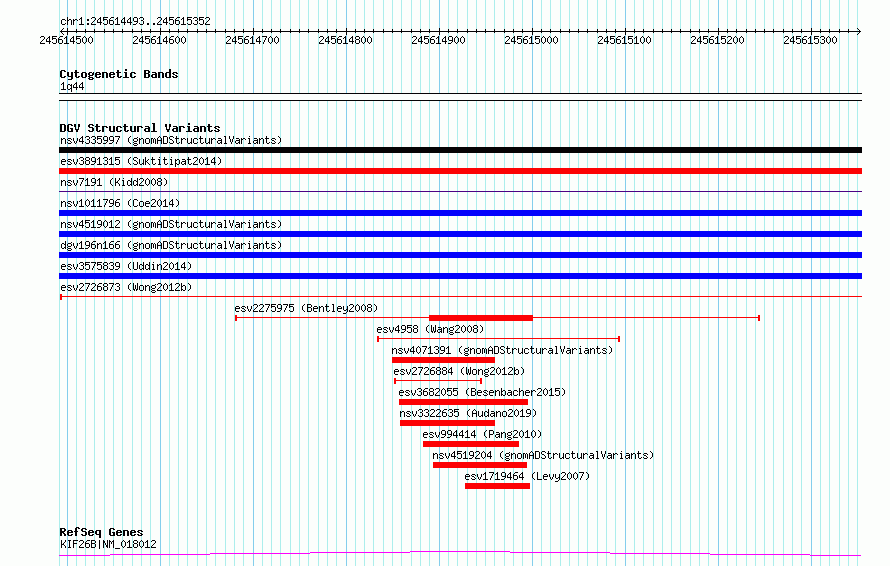Click the red bar under esv3891315
Image resolution: width=890 pixels, height=566 pixels.
tap(460, 171)
